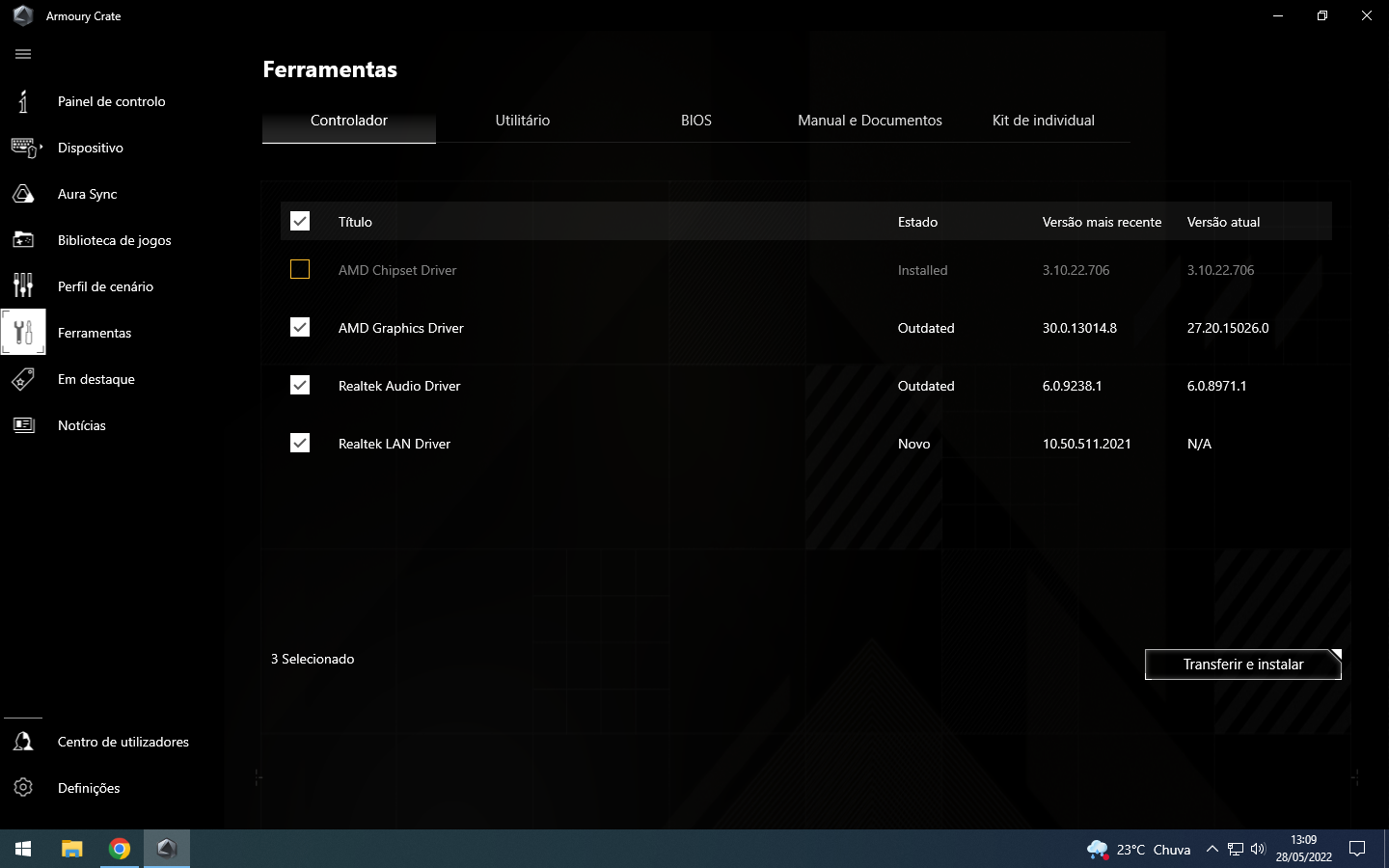This screenshot has width=1389, height=868.
Task: Check the AMD Chipset Driver checkbox
Action: click(x=300, y=269)
